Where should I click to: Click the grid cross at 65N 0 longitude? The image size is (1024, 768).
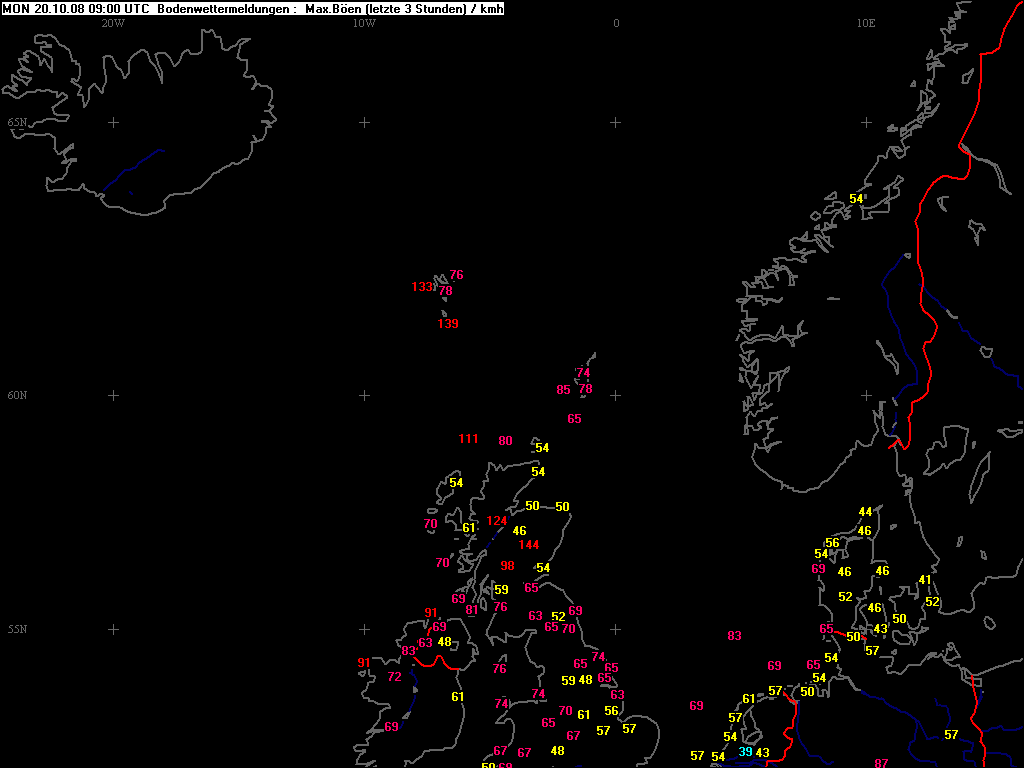point(615,122)
